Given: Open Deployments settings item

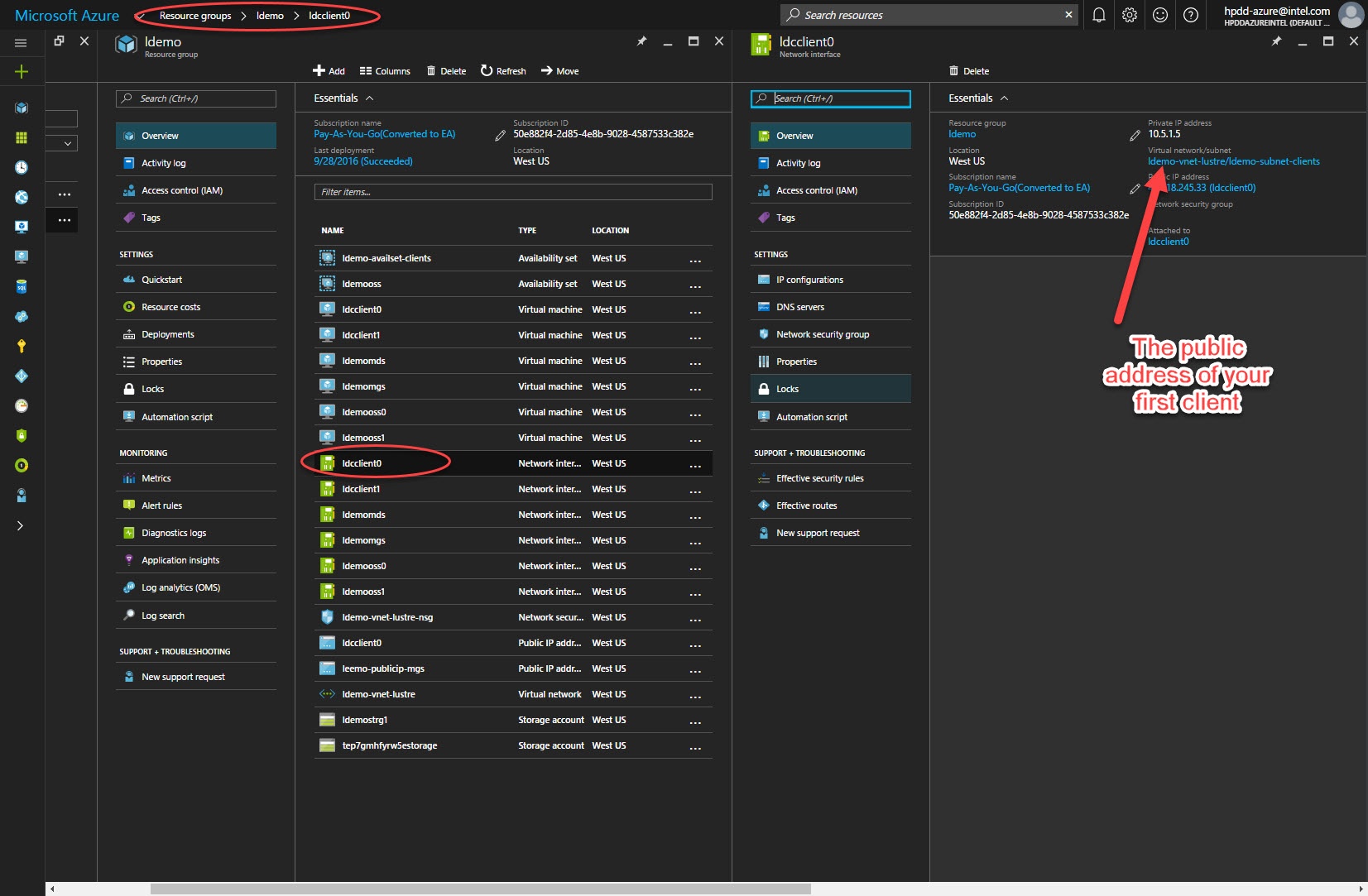Looking at the screenshot, I should click(x=196, y=334).
